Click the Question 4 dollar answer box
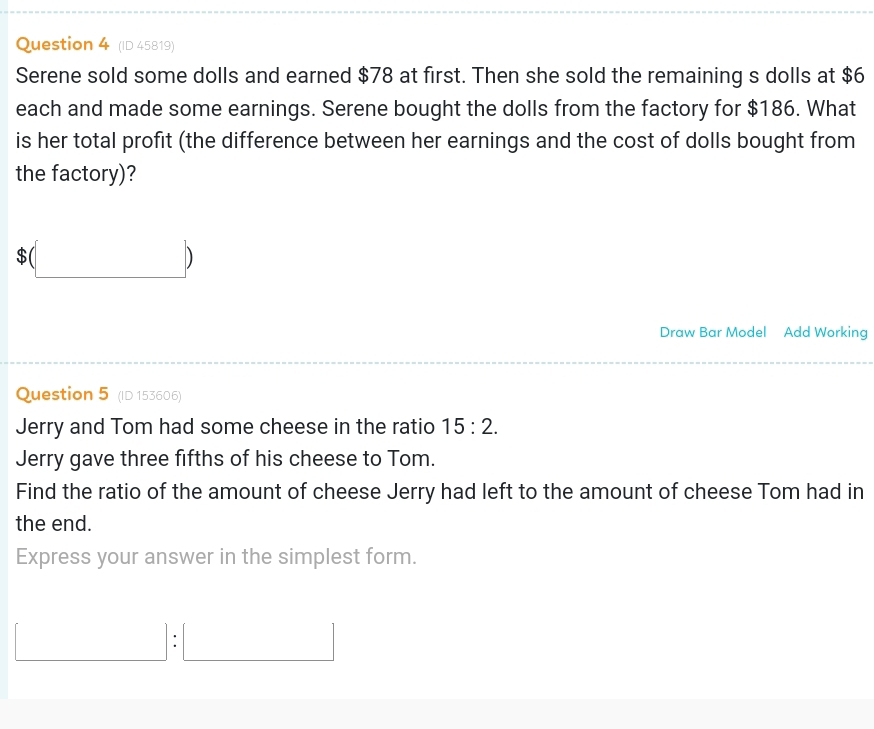This screenshot has height=729, width=874. click(x=110, y=258)
